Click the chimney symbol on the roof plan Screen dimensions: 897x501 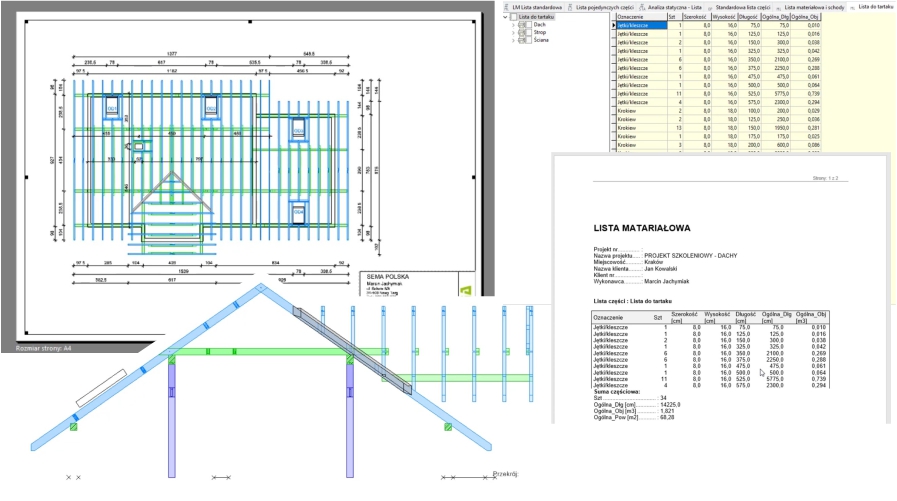(x=139, y=147)
